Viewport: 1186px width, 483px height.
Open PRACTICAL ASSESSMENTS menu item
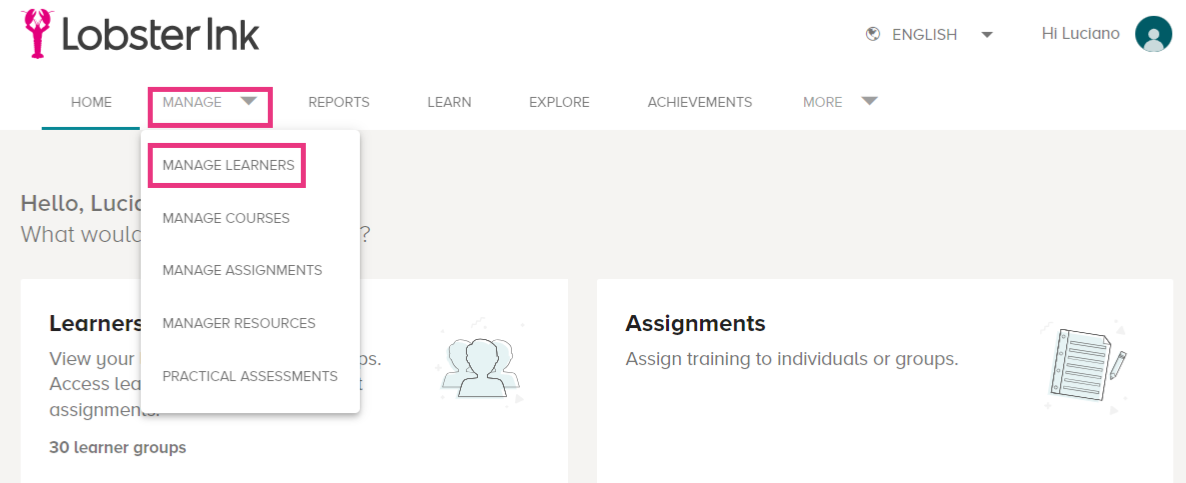[250, 376]
